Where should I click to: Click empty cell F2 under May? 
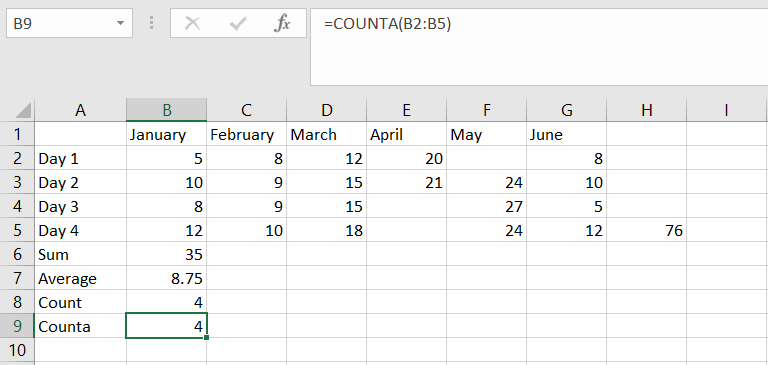[486, 158]
